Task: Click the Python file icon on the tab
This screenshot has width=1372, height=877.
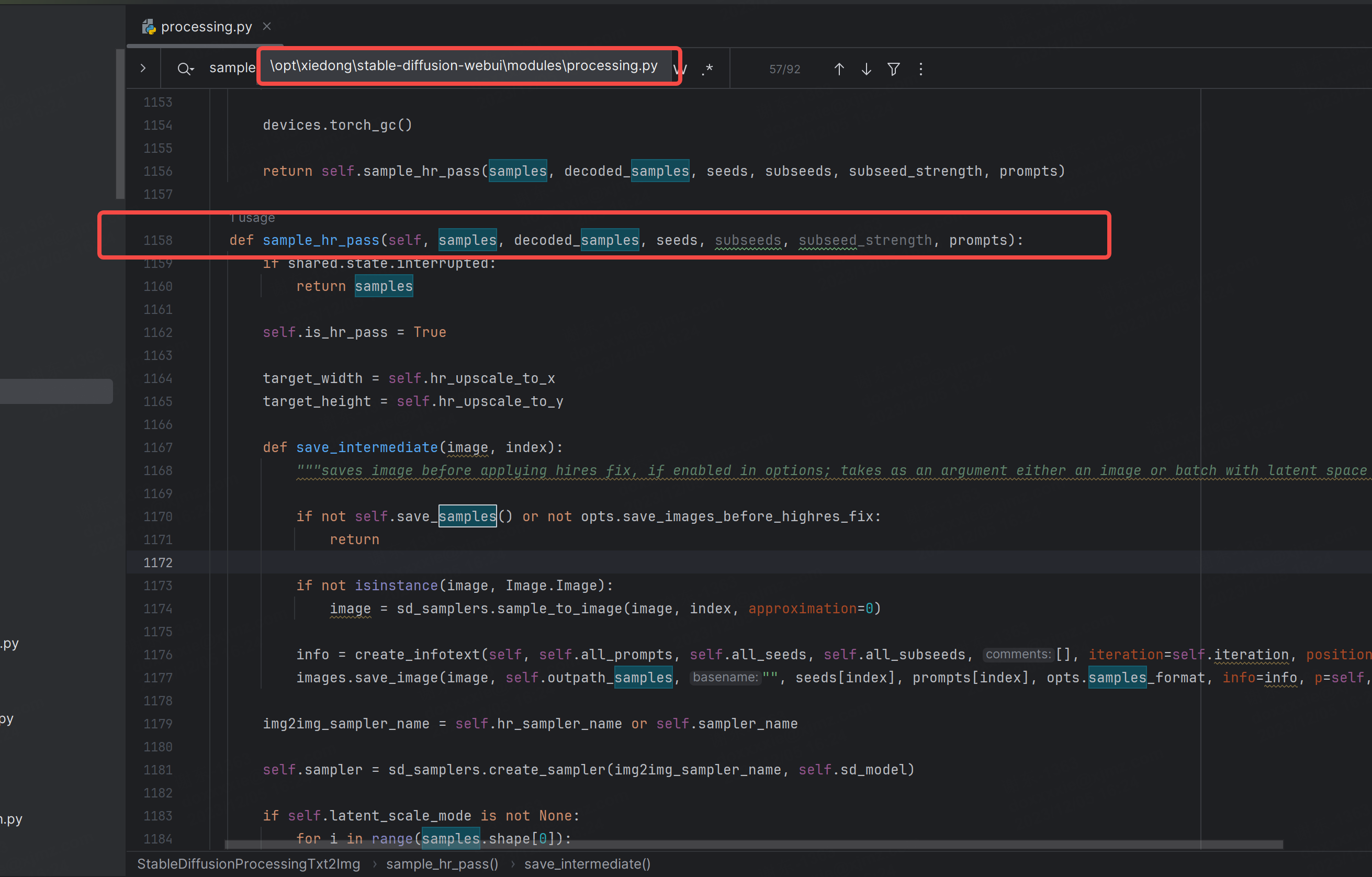Action: (x=149, y=26)
